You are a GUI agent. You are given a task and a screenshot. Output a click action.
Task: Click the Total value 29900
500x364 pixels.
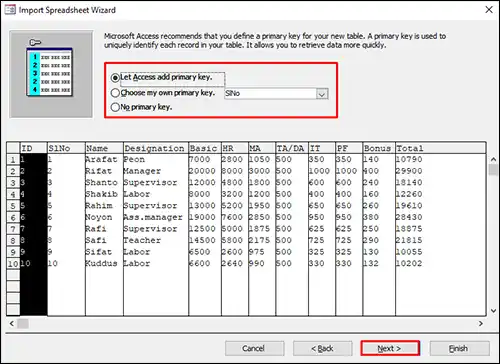pyautogui.click(x=409, y=171)
